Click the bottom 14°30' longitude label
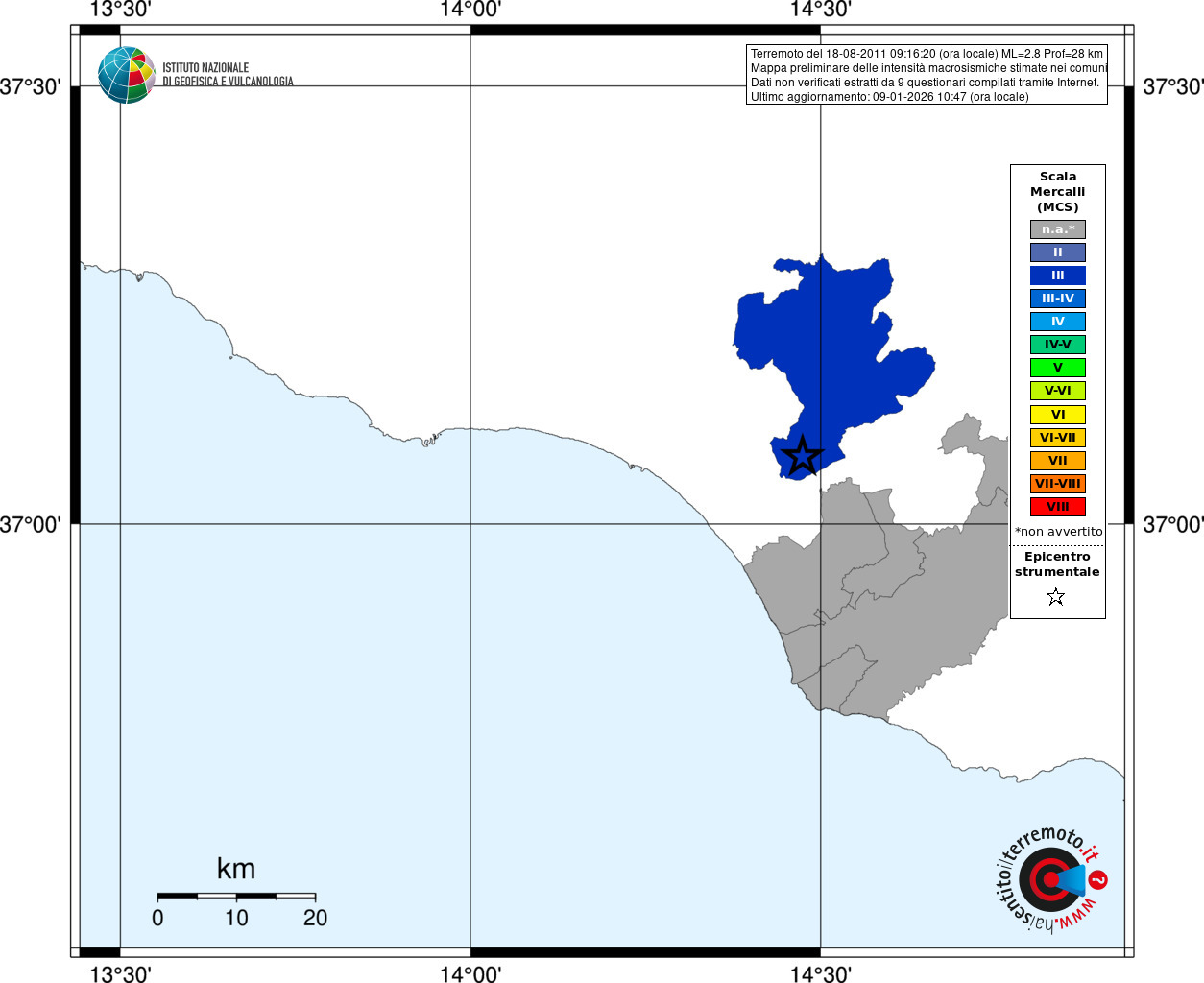Screen dimensions: 1204x983 821,973
